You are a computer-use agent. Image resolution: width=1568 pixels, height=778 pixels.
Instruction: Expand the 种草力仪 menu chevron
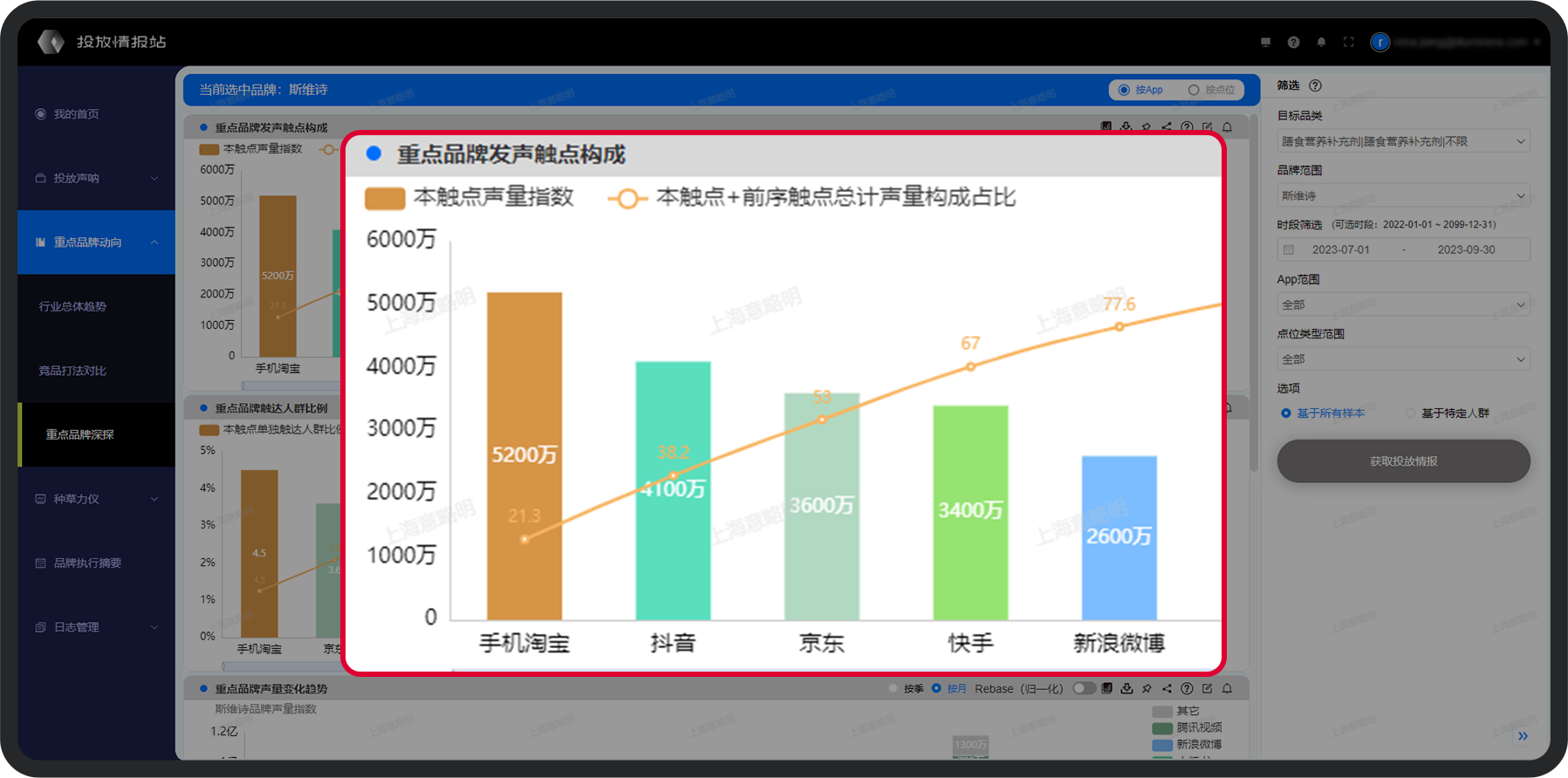pyautogui.click(x=154, y=499)
